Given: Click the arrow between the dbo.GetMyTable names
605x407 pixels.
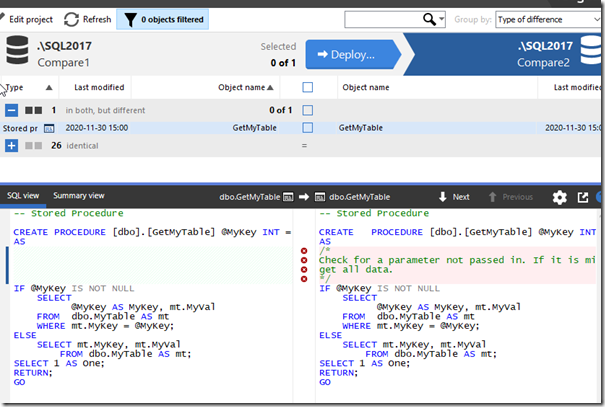Looking at the screenshot, I should [304, 197].
